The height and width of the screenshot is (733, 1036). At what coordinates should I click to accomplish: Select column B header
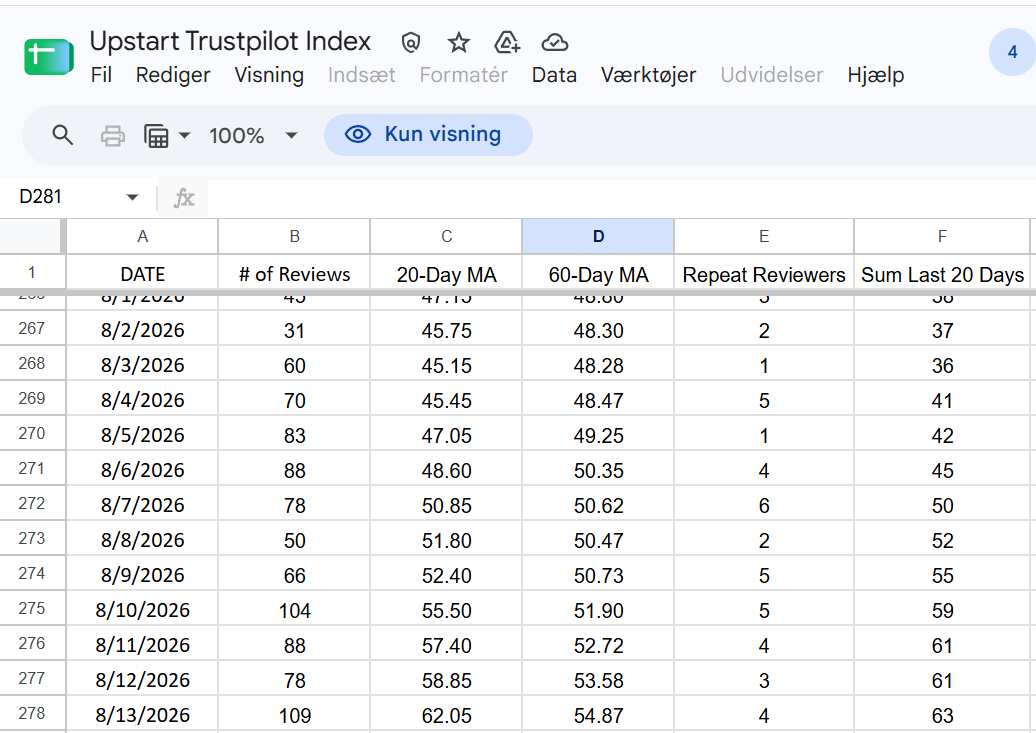point(294,237)
